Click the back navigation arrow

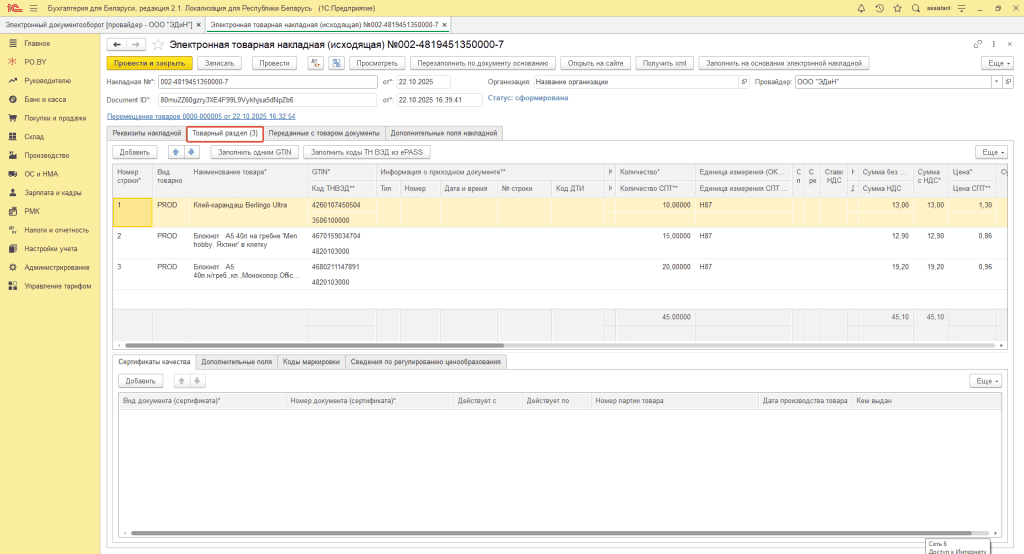coord(116,45)
